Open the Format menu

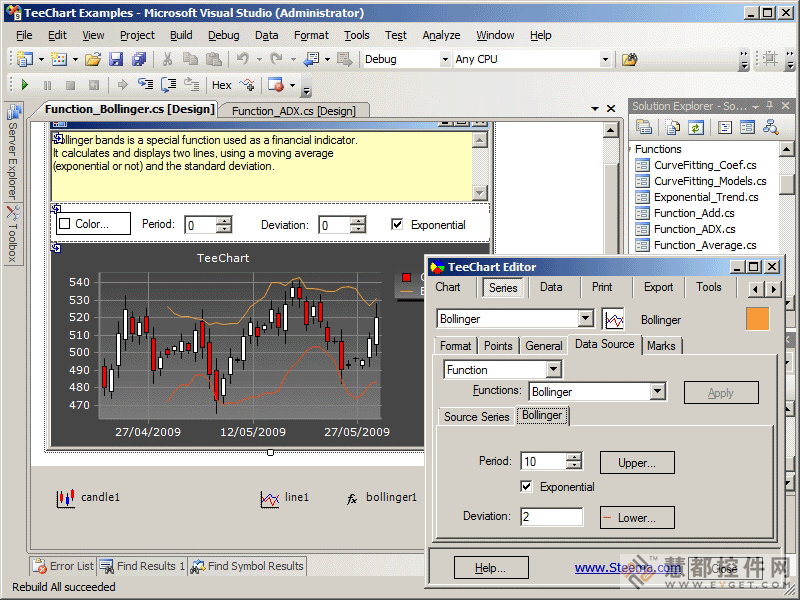(x=311, y=35)
